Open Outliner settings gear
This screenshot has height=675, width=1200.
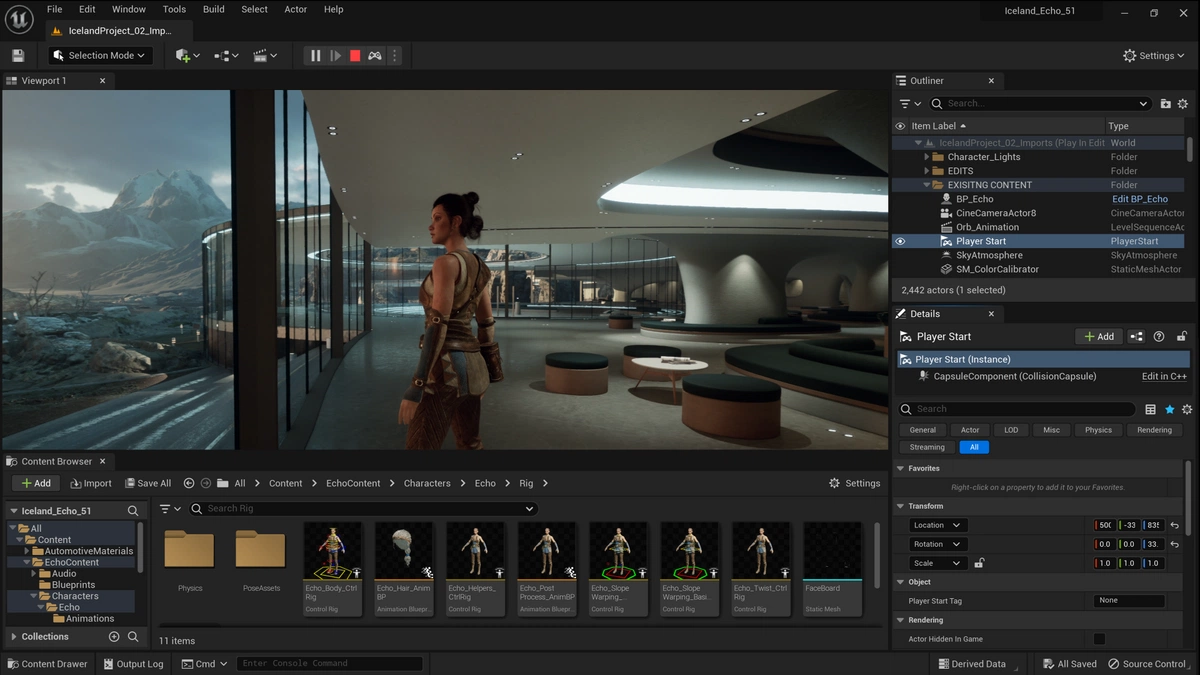1183,104
